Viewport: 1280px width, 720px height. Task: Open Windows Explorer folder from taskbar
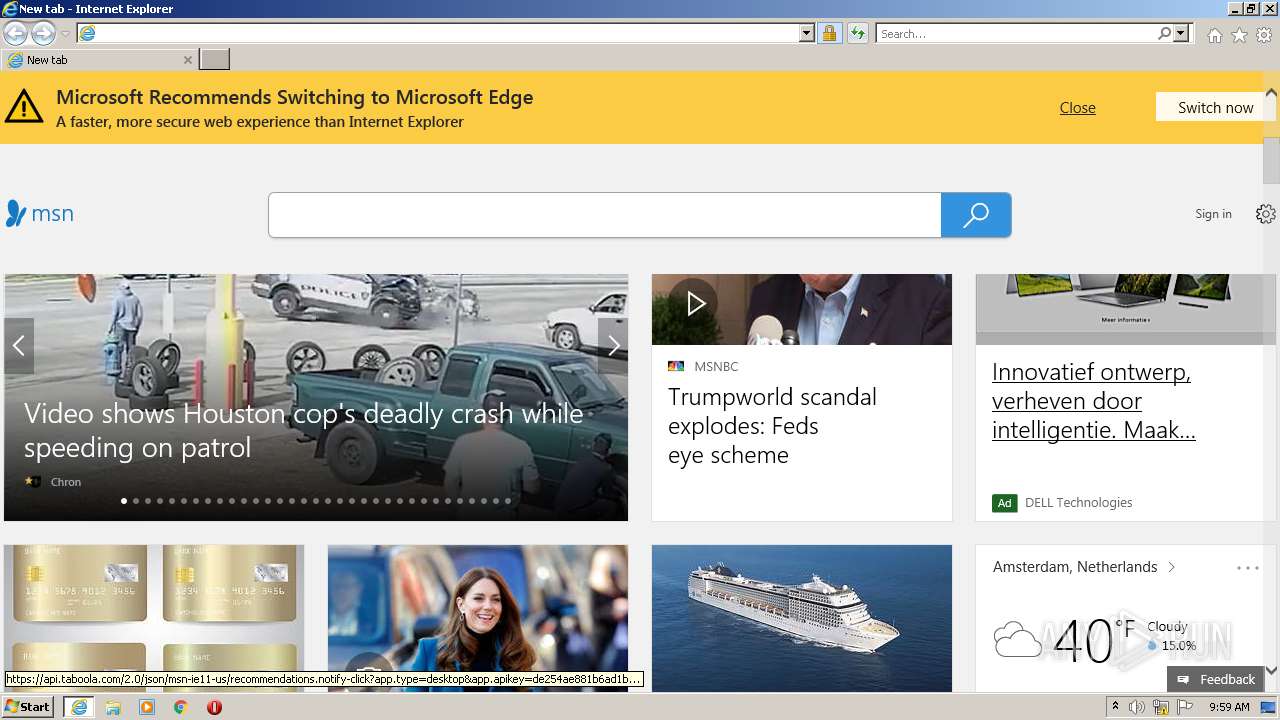pos(113,707)
